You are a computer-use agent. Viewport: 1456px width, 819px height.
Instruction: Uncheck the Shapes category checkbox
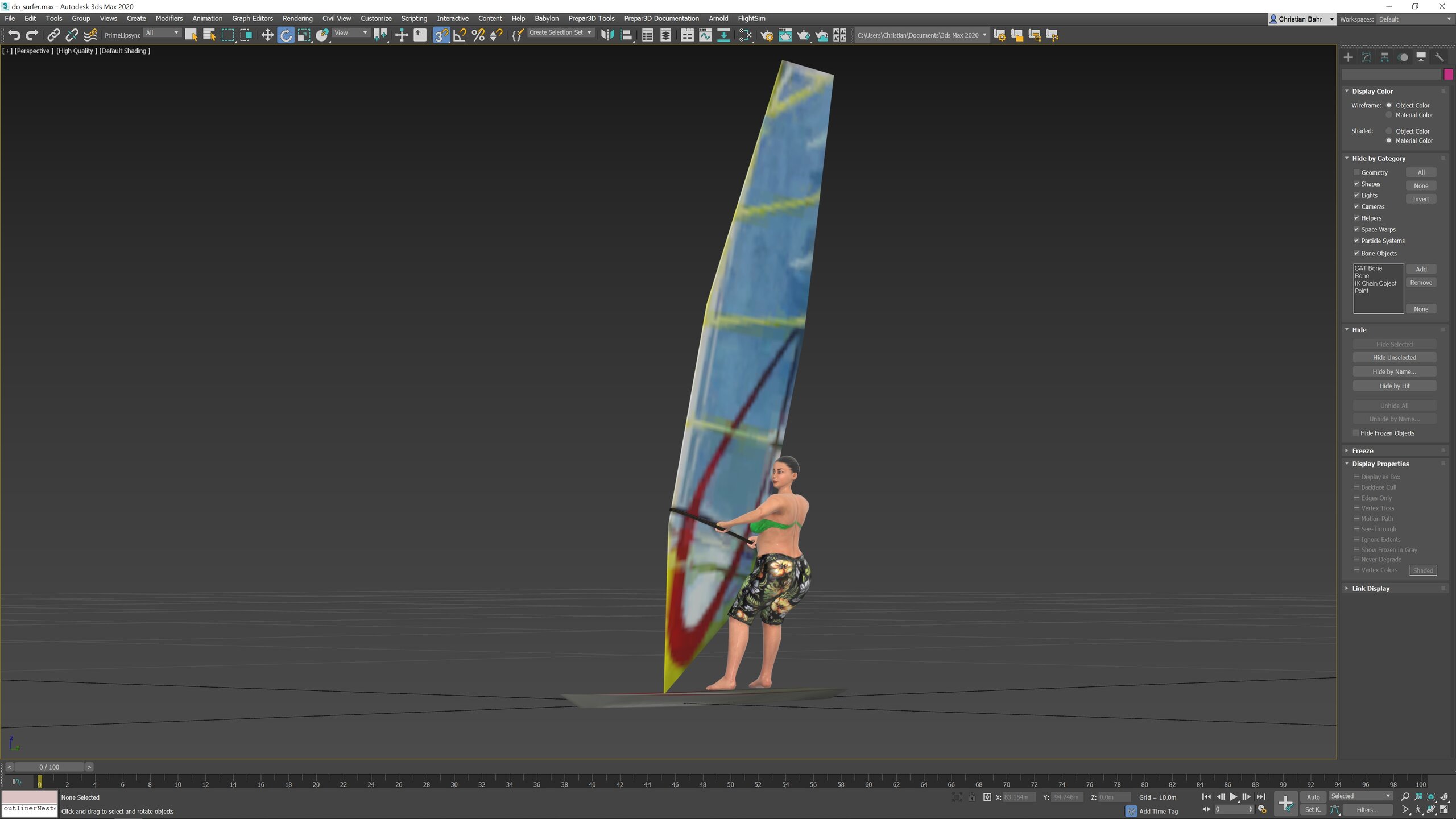click(x=1356, y=184)
